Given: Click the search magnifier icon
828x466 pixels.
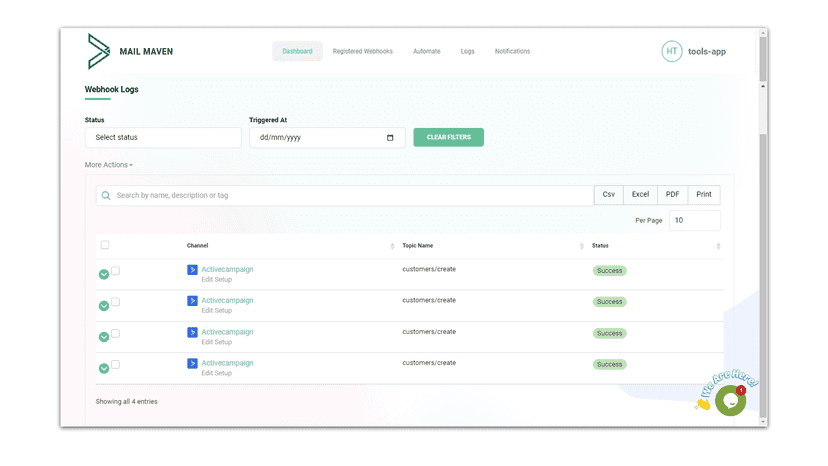Looking at the screenshot, I should click(106, 195).
